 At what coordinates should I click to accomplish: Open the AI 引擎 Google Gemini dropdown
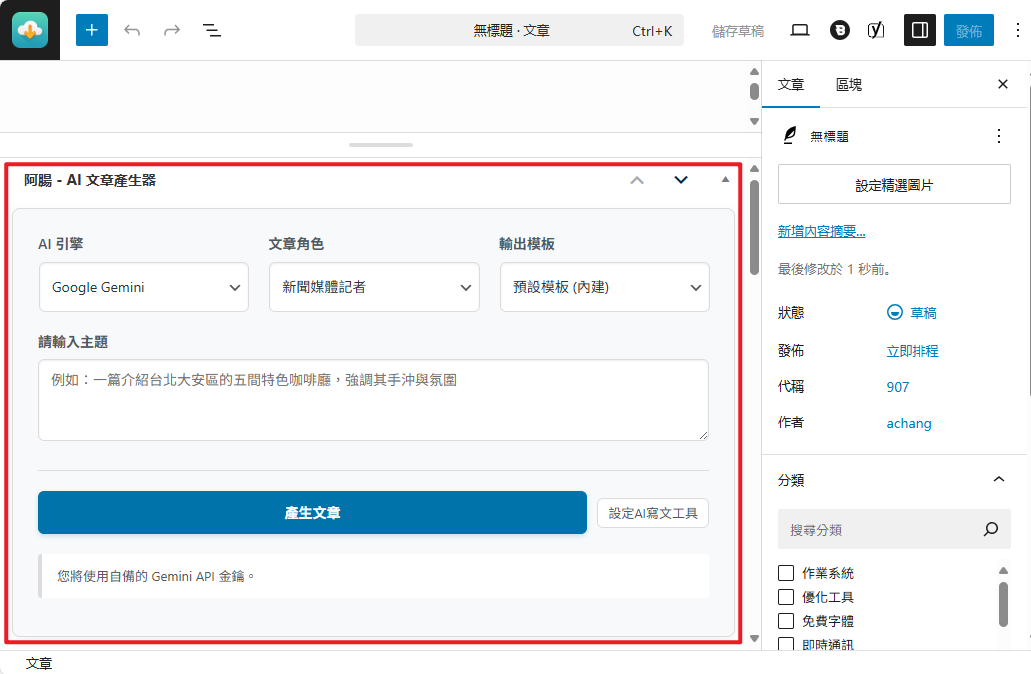pos(144,287)
